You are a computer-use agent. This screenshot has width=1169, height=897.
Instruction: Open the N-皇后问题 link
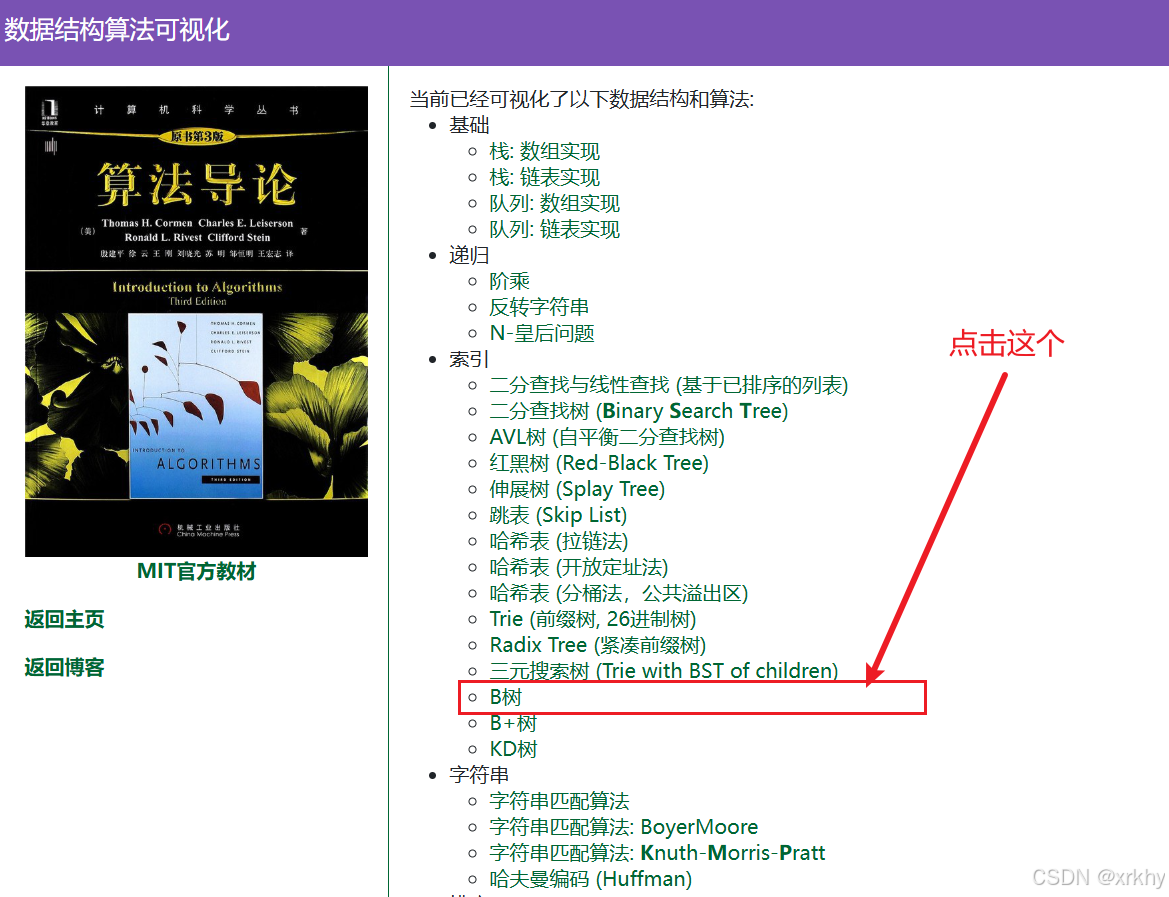(x=542, y=333)
